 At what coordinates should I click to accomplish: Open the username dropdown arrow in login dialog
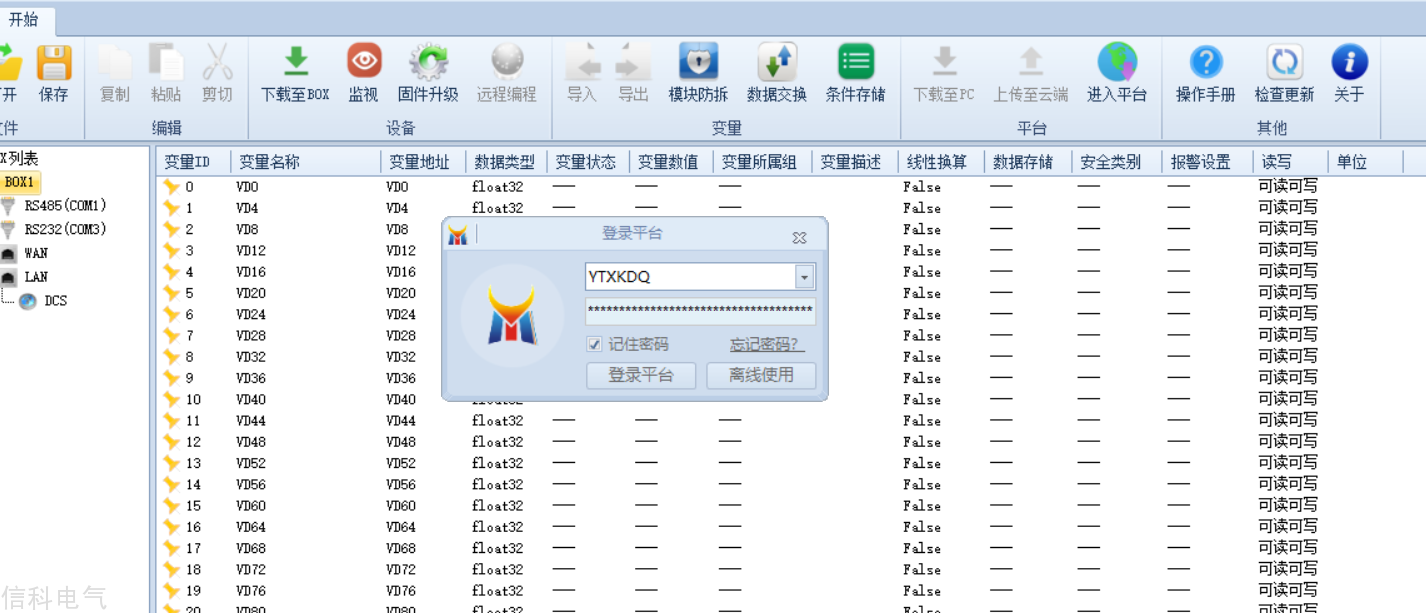[805, 277]
